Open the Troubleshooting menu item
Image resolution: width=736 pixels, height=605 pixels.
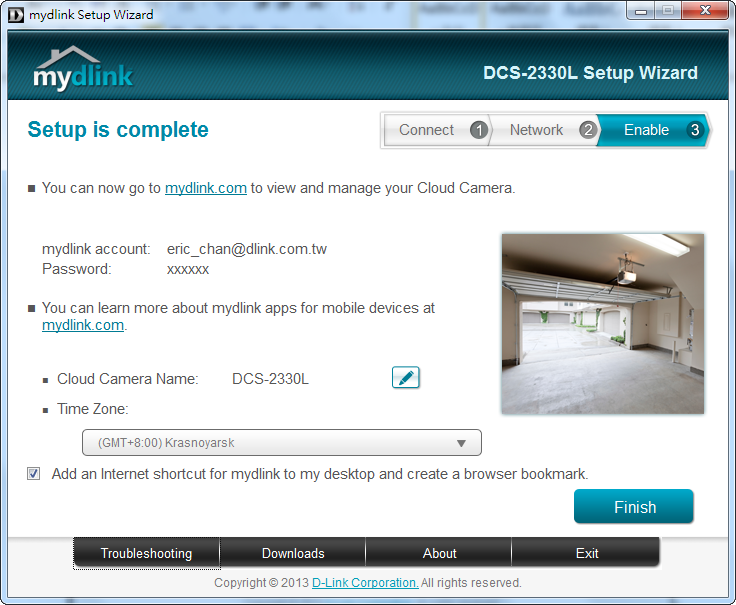click(146, 553)
